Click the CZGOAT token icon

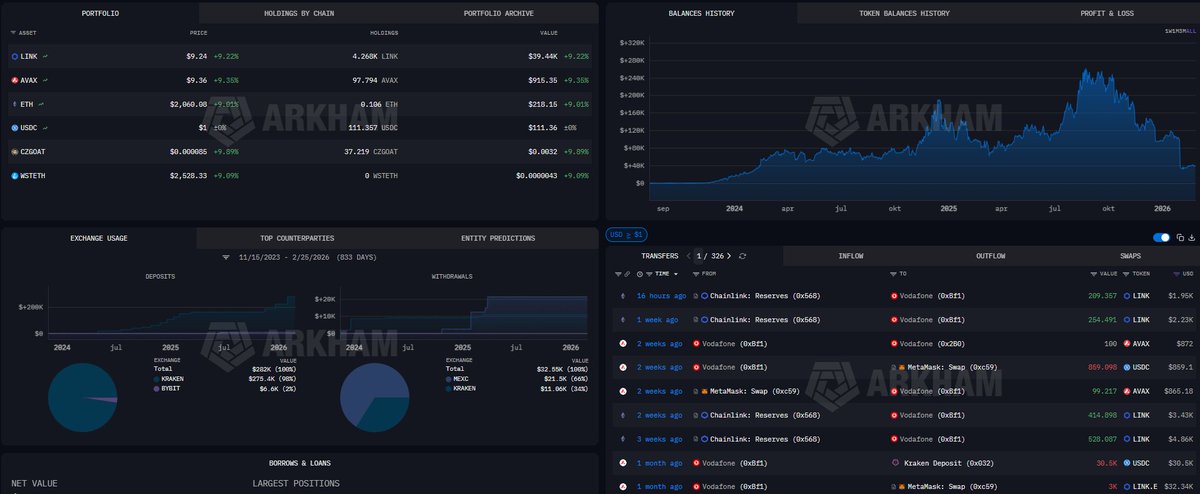(x=14, y=152)
